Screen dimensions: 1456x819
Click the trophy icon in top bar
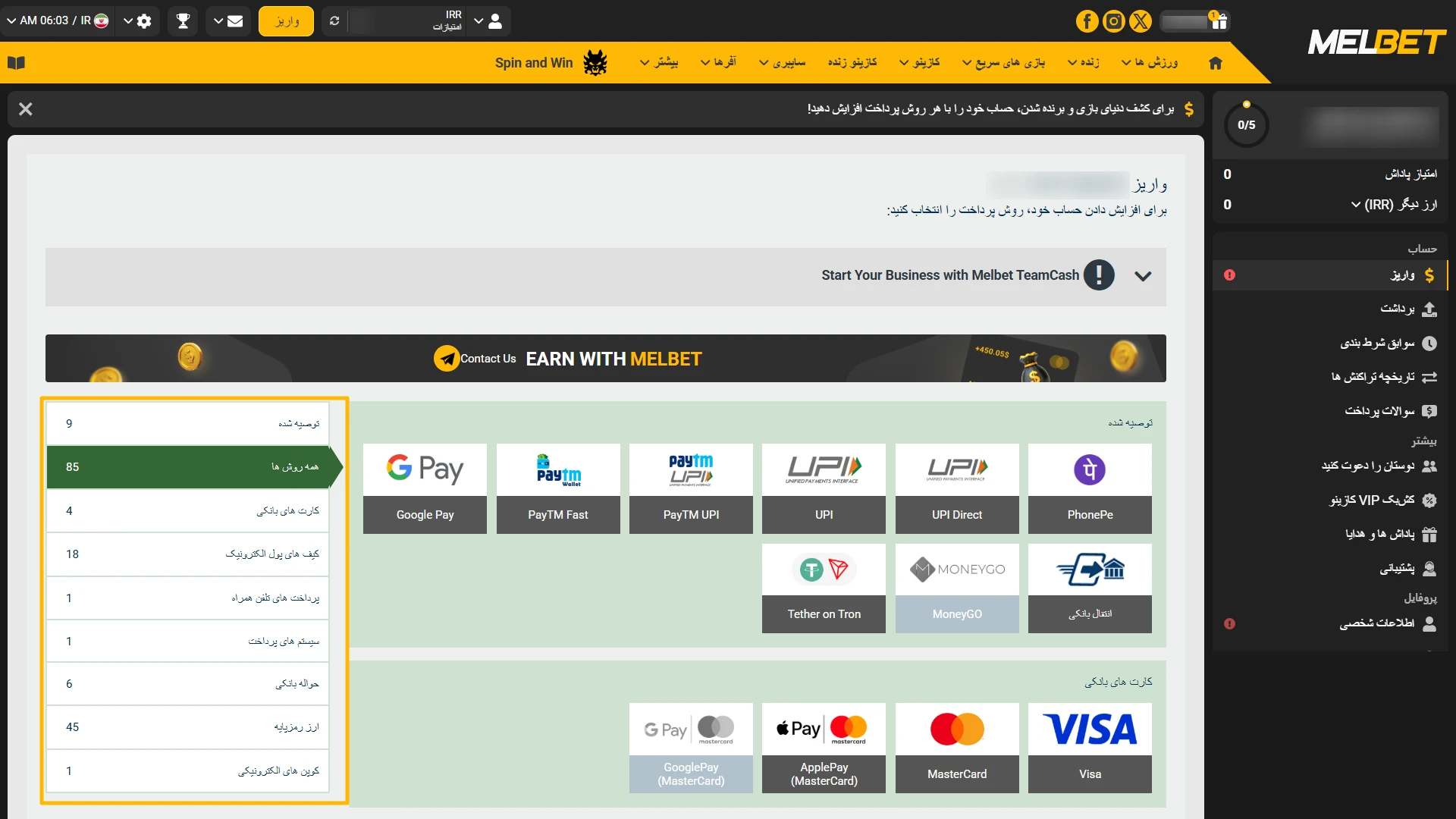pos(183,21)
